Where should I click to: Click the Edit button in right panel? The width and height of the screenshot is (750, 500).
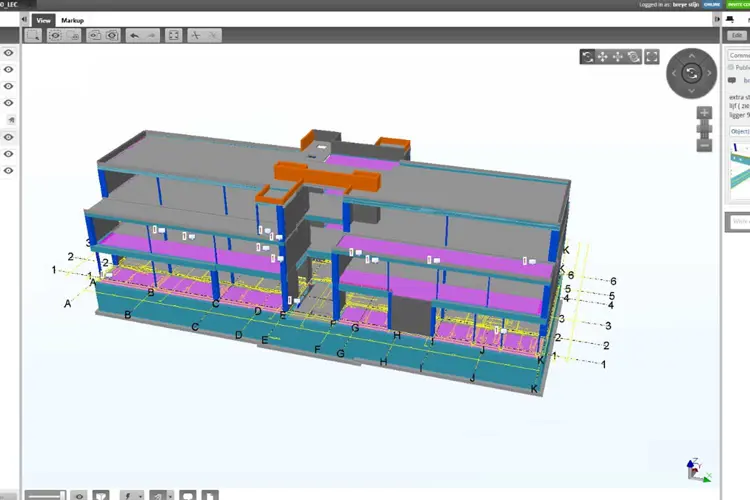tap(738, 35)
